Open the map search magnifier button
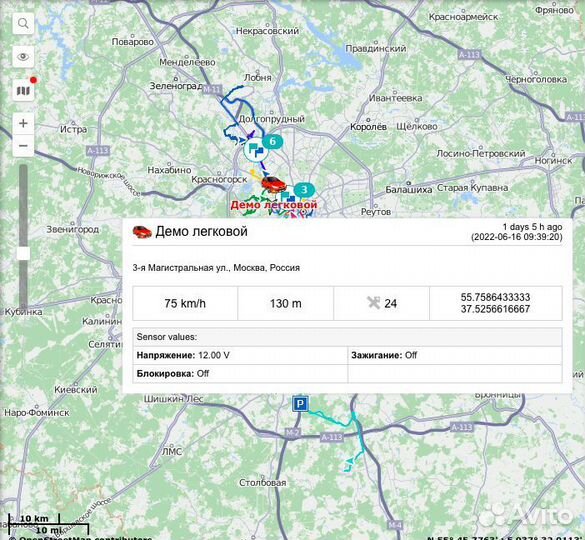The height and width of the screenshot is (540, 585). click(x=23, y=24)
